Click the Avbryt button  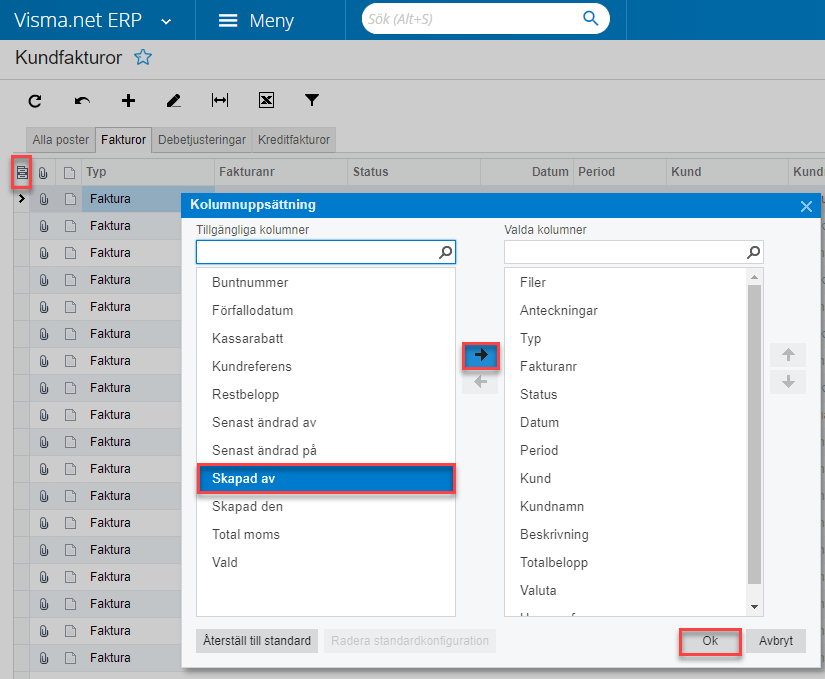tap(775, 641)
